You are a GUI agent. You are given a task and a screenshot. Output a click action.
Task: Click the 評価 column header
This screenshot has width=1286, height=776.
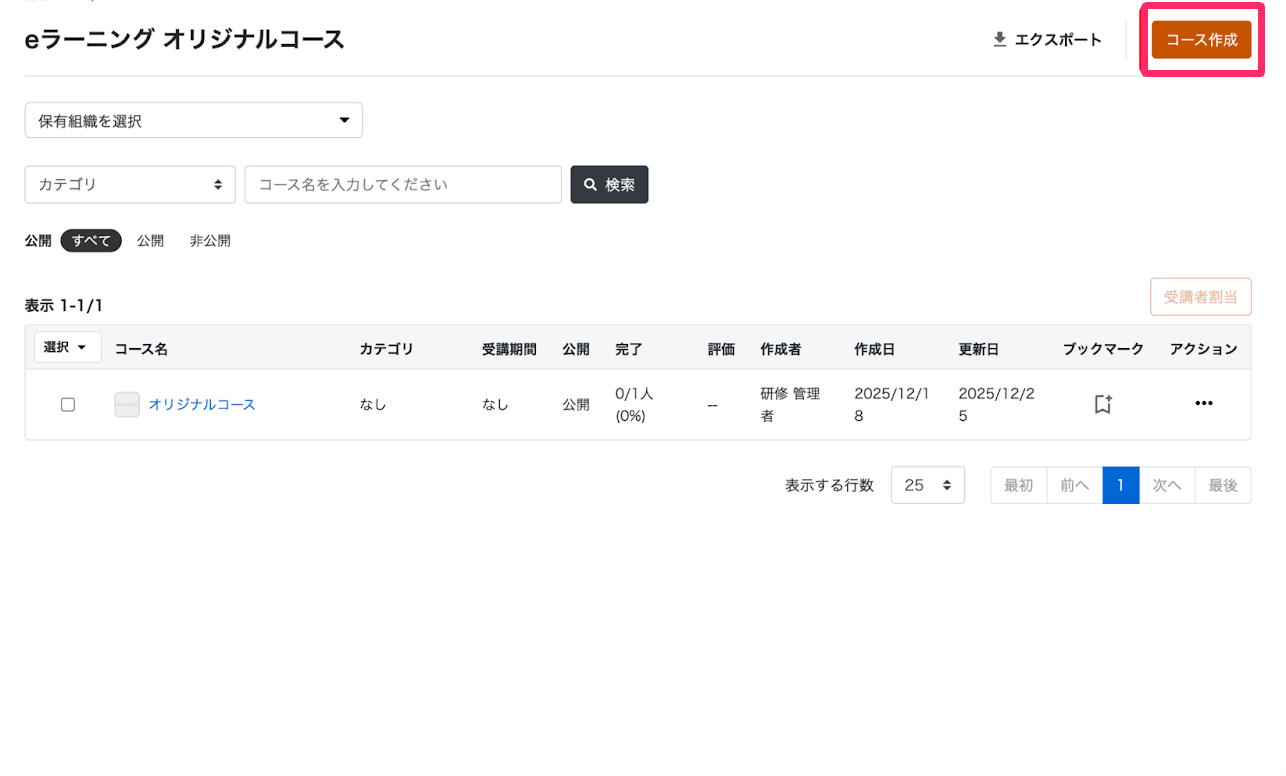721,349
